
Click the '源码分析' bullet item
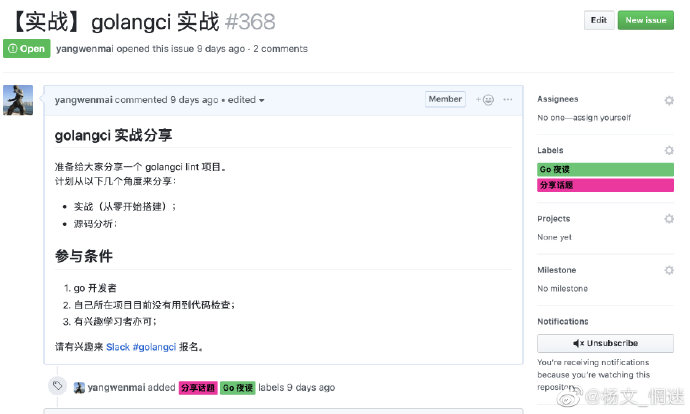(95, 224)
